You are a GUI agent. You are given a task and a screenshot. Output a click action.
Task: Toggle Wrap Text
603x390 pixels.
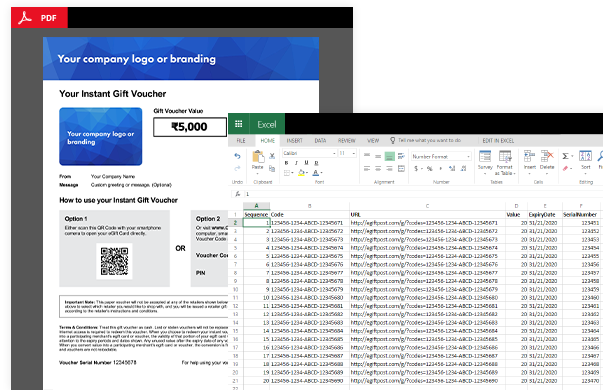(401, 156)
